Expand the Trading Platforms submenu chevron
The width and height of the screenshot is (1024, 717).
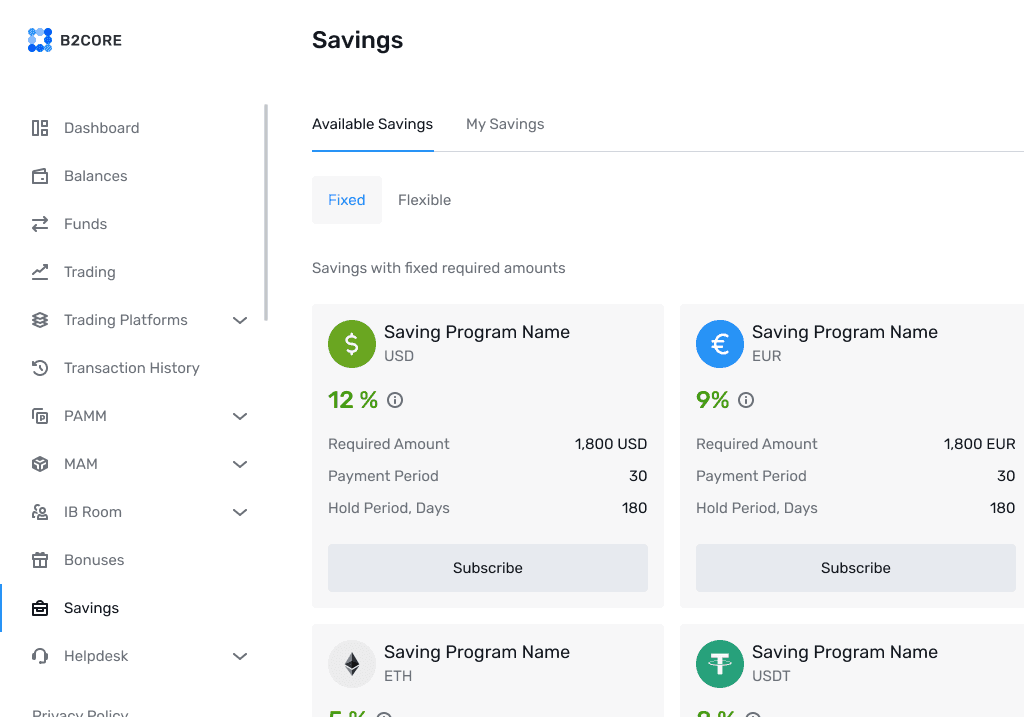[x=240, y=320]
